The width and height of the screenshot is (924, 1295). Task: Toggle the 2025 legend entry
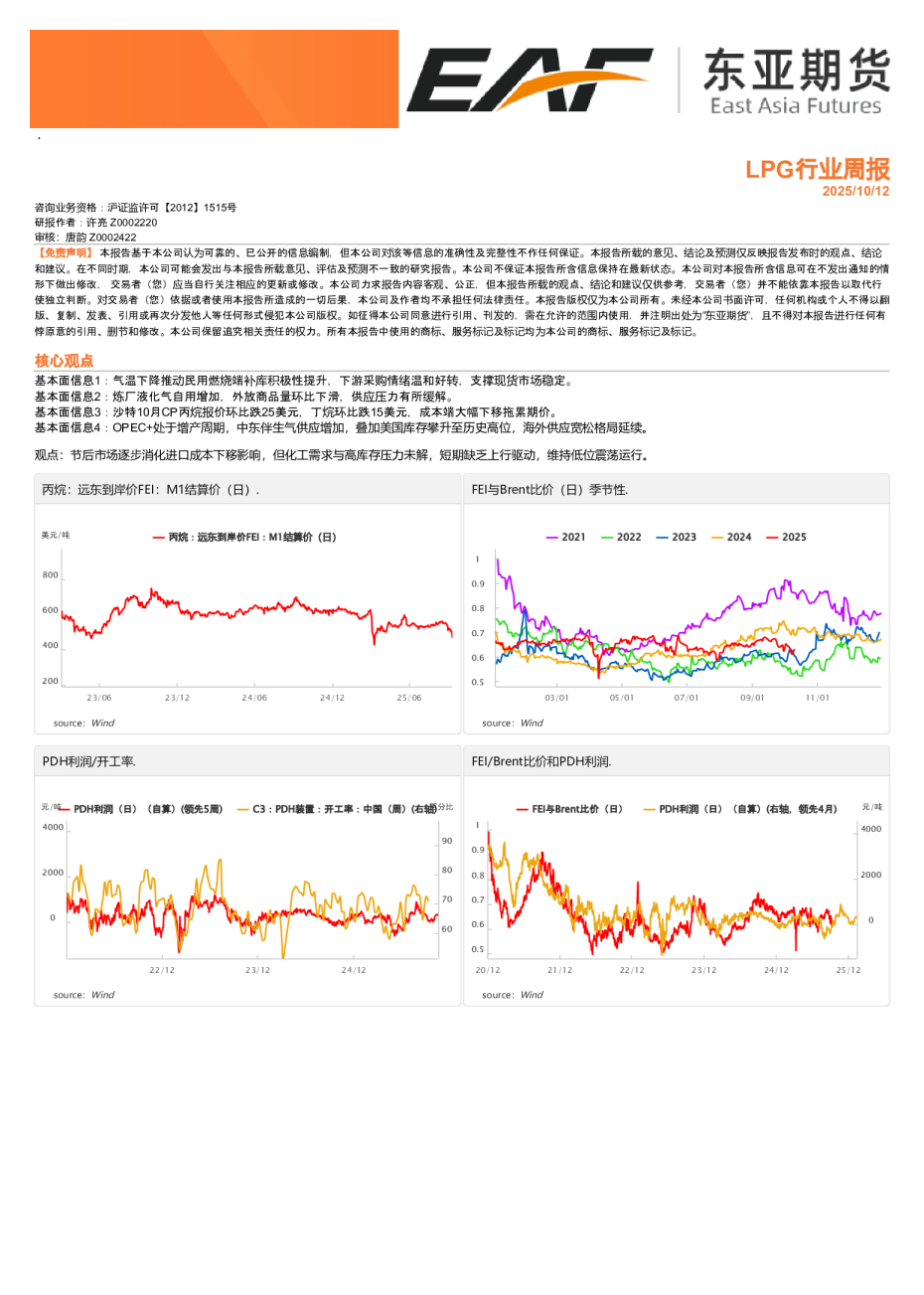[x=786, y=537]
